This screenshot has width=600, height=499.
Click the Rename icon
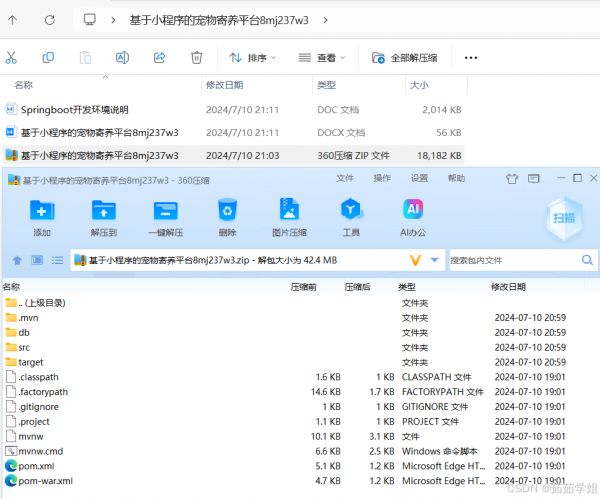click(122, 58)
